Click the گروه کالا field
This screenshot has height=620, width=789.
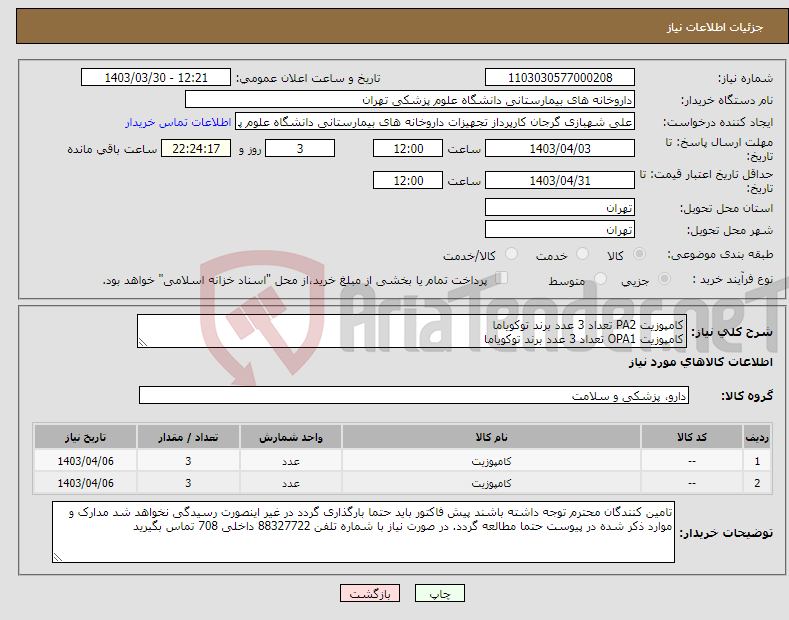coord(414,396)
